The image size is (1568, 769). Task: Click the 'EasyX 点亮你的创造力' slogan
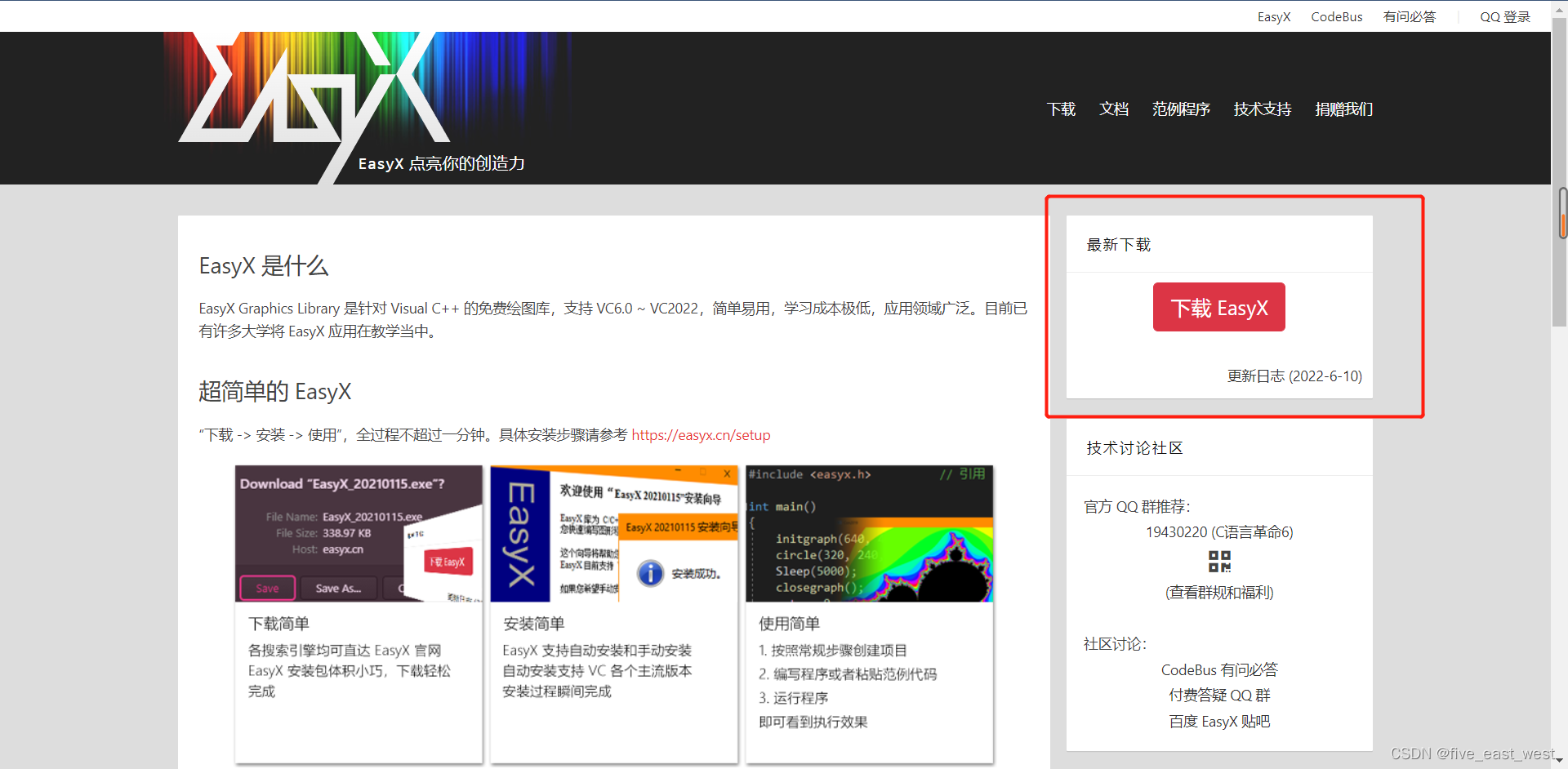point(441,163)
